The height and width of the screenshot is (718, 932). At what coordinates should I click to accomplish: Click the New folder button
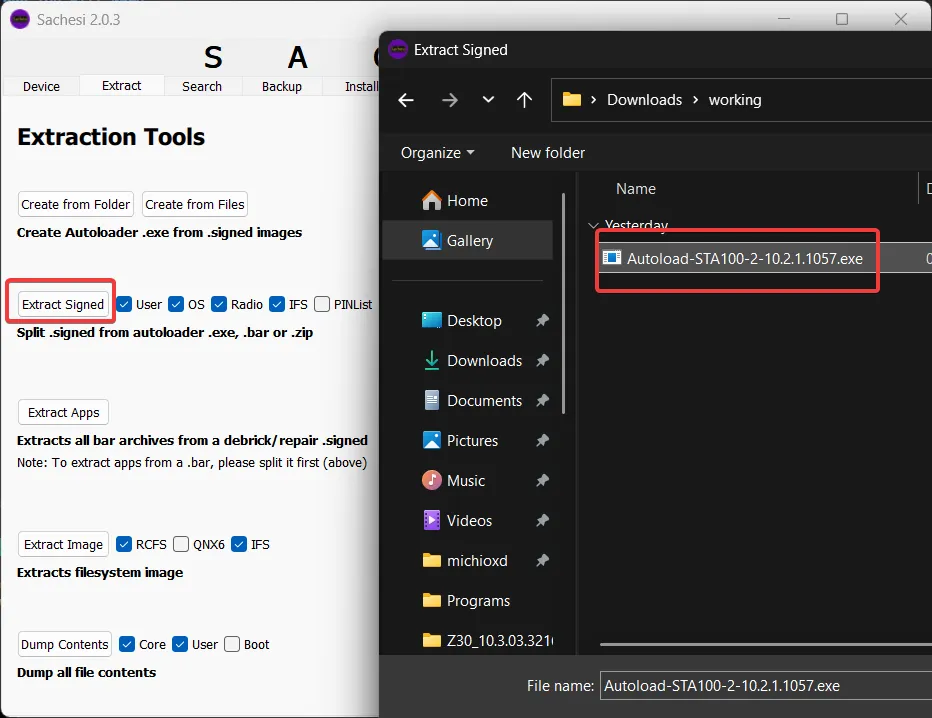(547, 152)
